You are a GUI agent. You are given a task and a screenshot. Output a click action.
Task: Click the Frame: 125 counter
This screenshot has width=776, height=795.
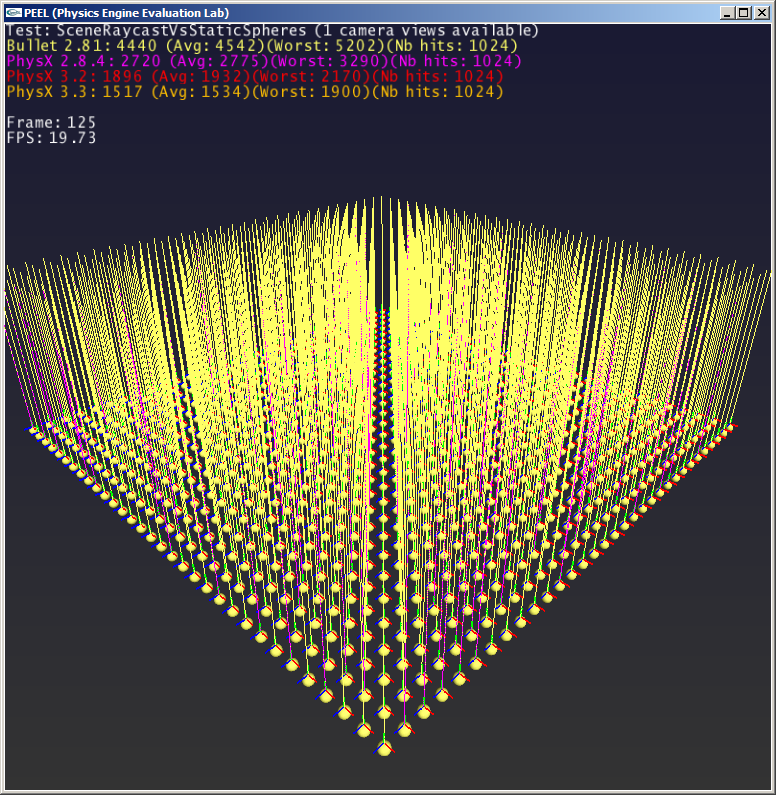[x=51, y=122]
